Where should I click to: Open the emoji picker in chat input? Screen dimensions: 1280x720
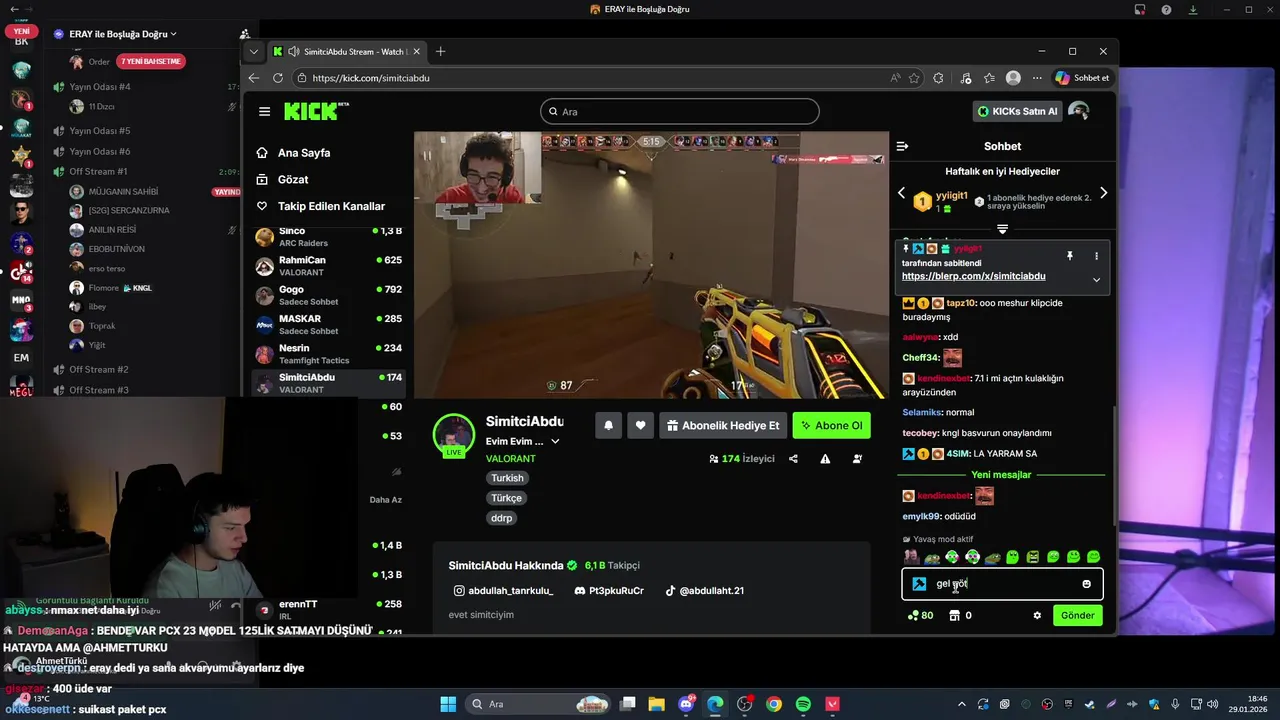coord(1086,584)
